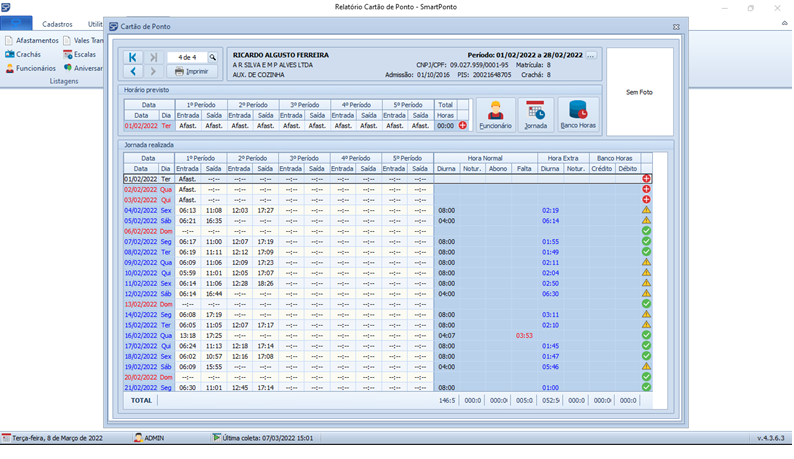Viewport: 794px width, 459px height.
Task: Go to last employee record arrow
Action: click(153, 57)
